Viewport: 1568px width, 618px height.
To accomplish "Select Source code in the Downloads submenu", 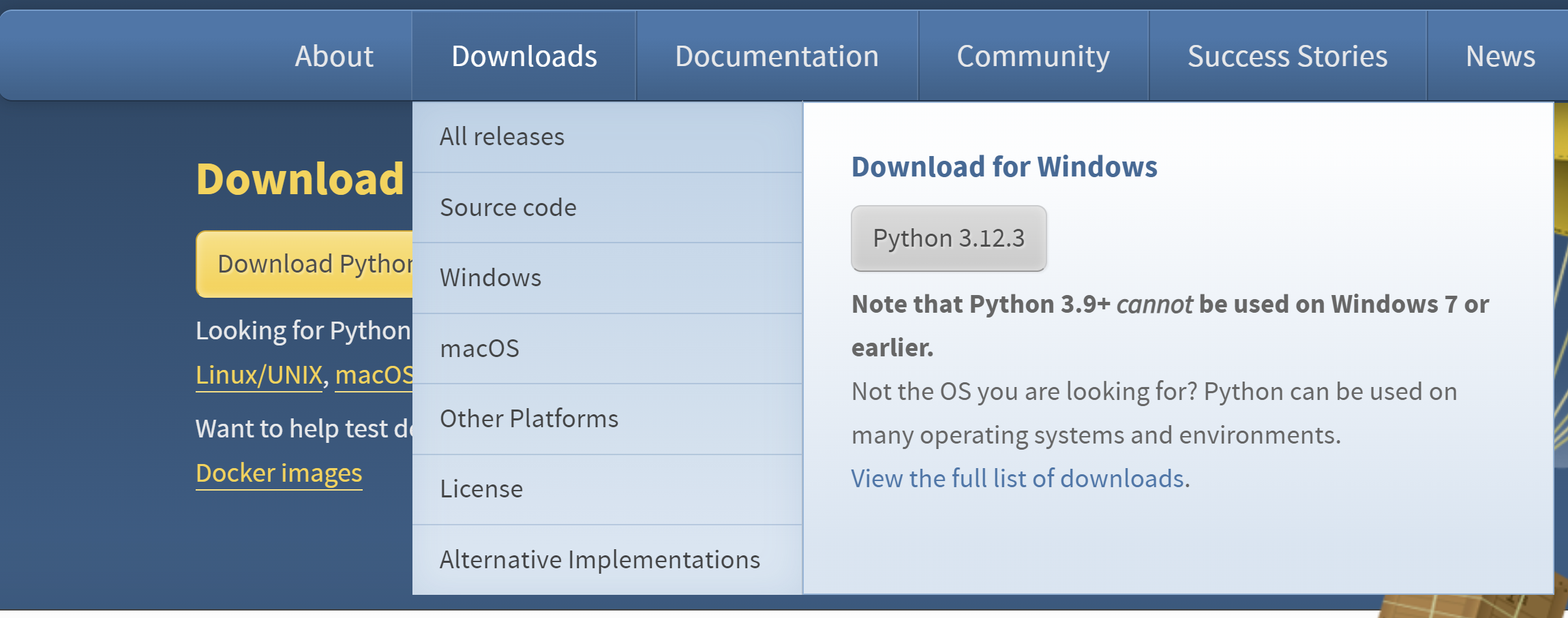I will point(508,208).
